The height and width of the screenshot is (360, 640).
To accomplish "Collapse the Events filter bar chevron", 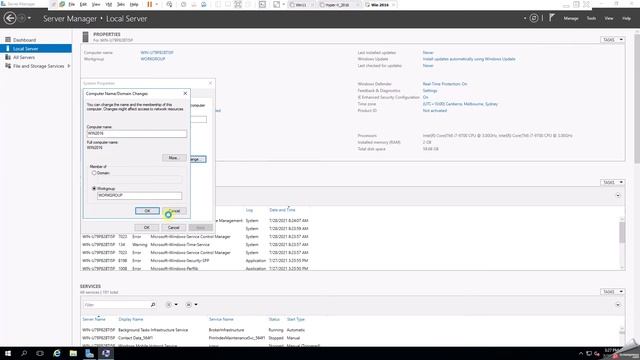I will 618,196.
